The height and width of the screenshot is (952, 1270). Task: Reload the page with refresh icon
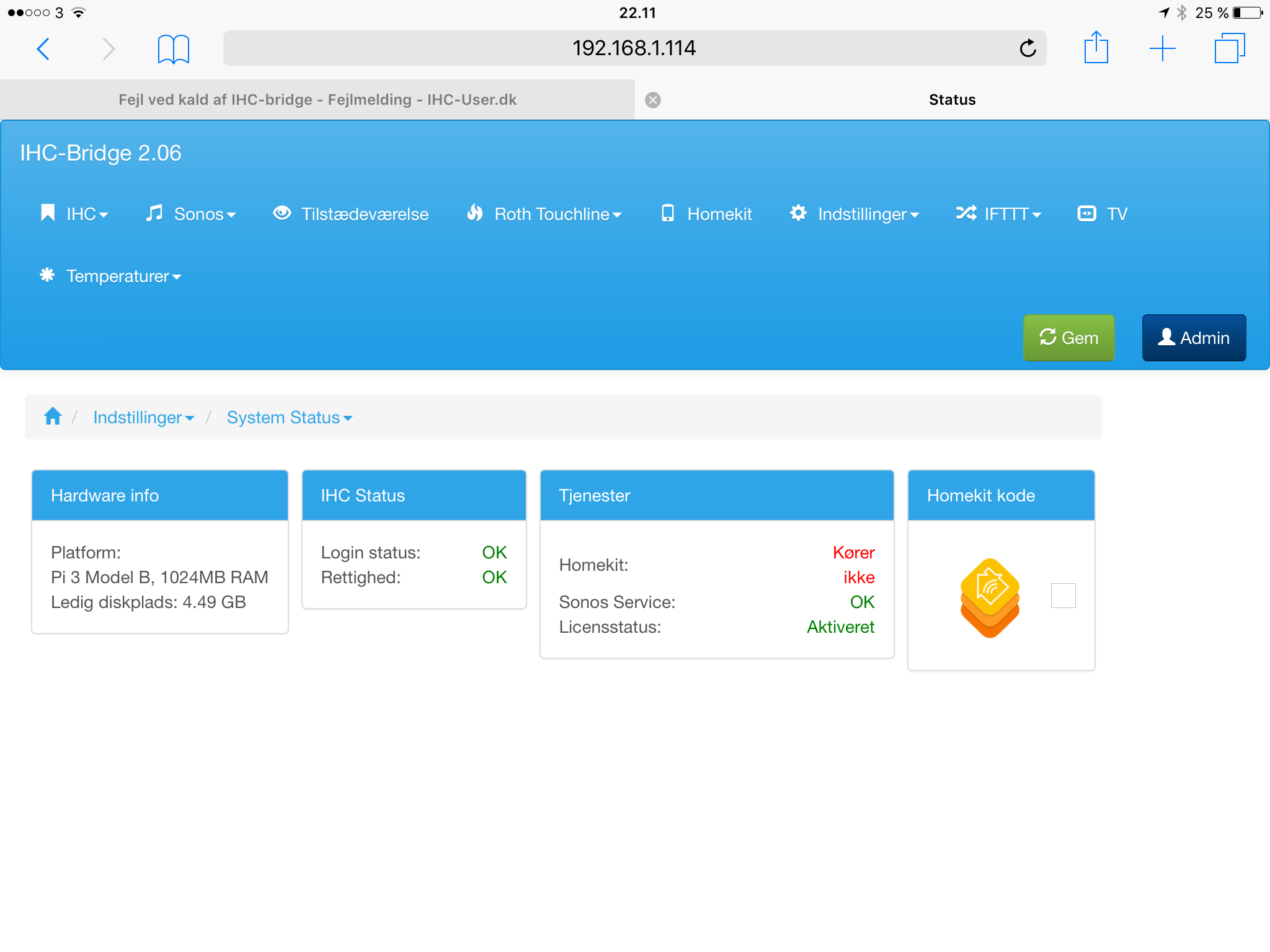[x=1028, y=48]
